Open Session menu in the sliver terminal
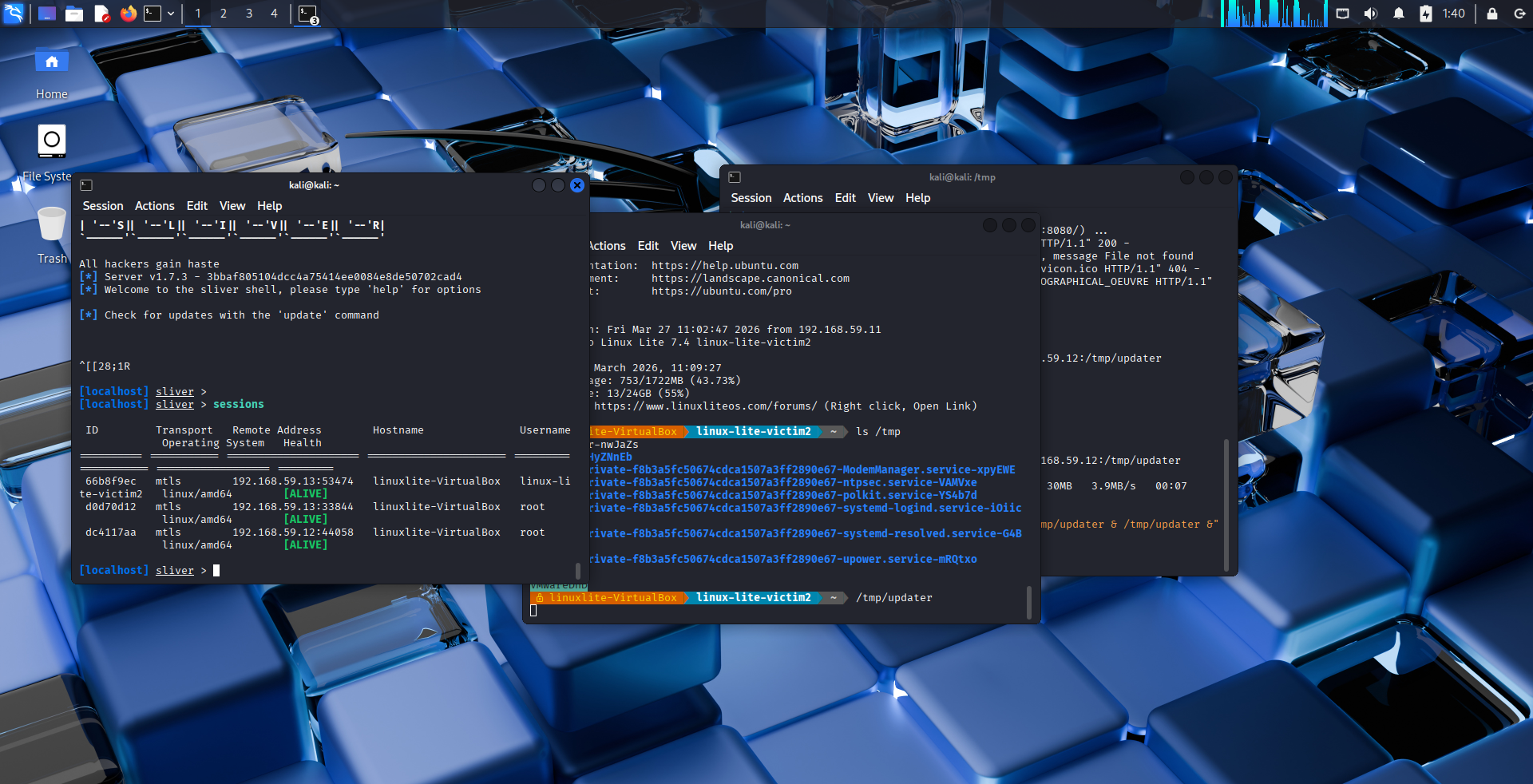The width and height of the screenshot is (1533, 784). pos(103,206)
